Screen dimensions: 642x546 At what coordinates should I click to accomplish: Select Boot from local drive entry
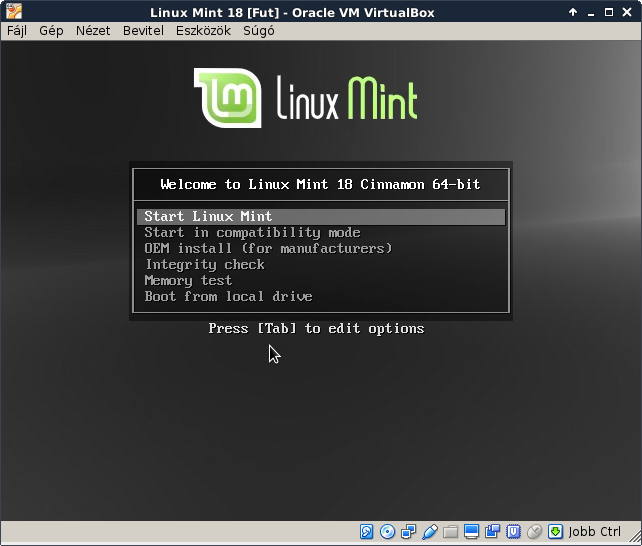[x=321, y=296]
